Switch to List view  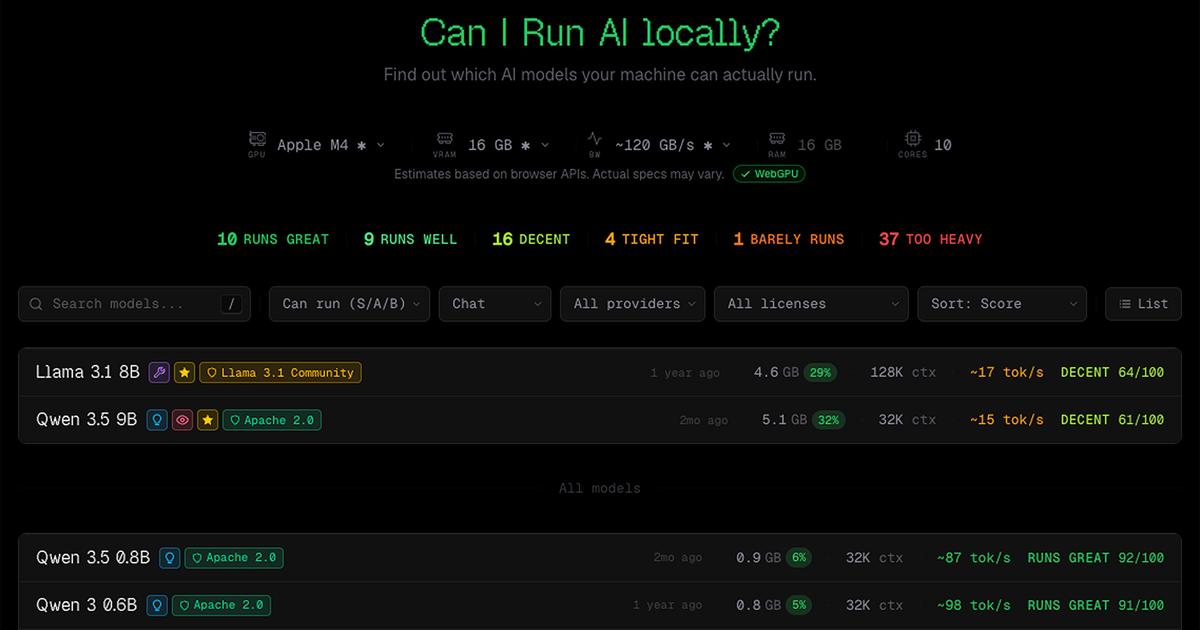point(1143,304)
